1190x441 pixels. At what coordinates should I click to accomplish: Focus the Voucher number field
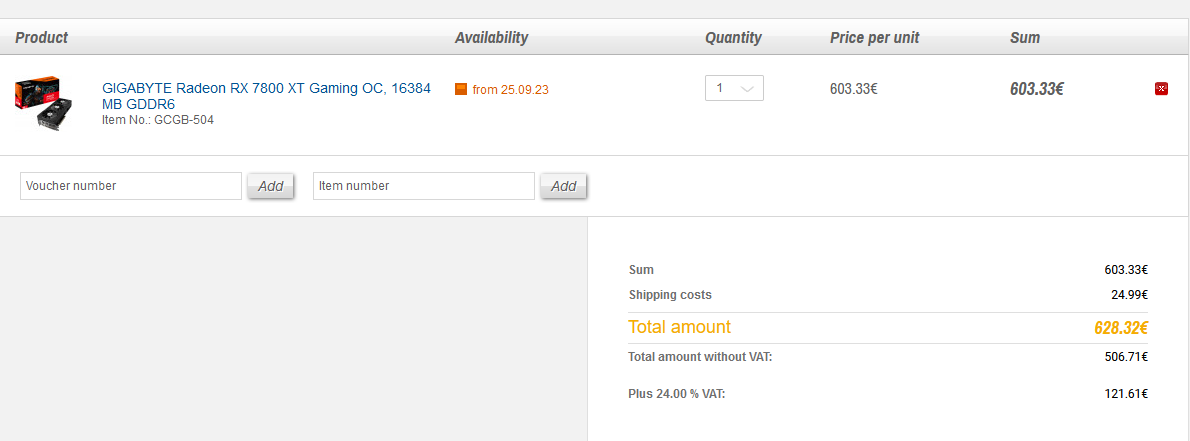(131, 186)
